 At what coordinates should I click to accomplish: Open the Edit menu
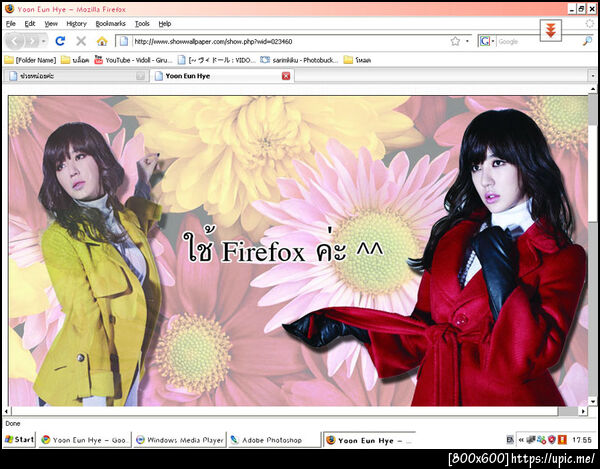click(30, 24)
